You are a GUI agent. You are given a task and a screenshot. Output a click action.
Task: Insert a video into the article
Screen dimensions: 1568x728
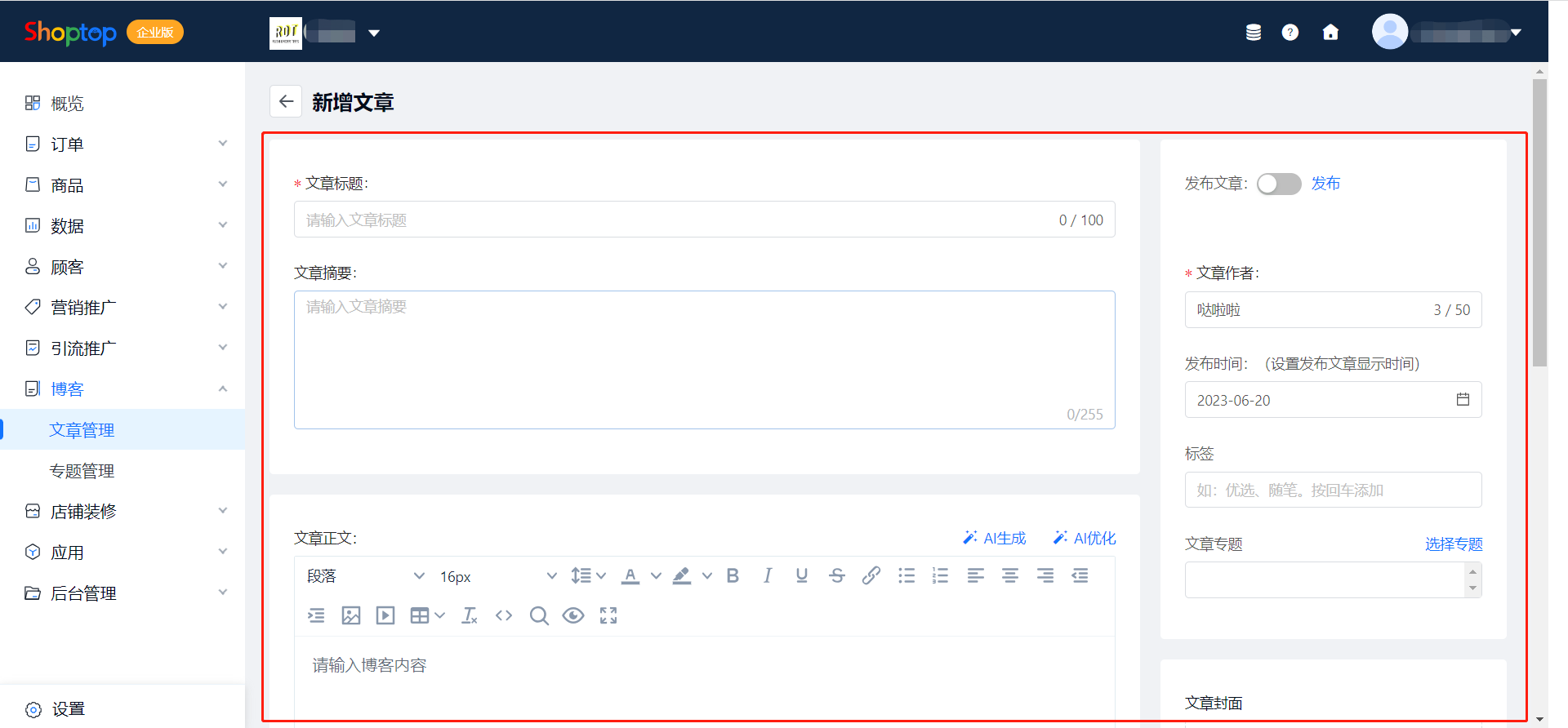(x=385, y=615)
